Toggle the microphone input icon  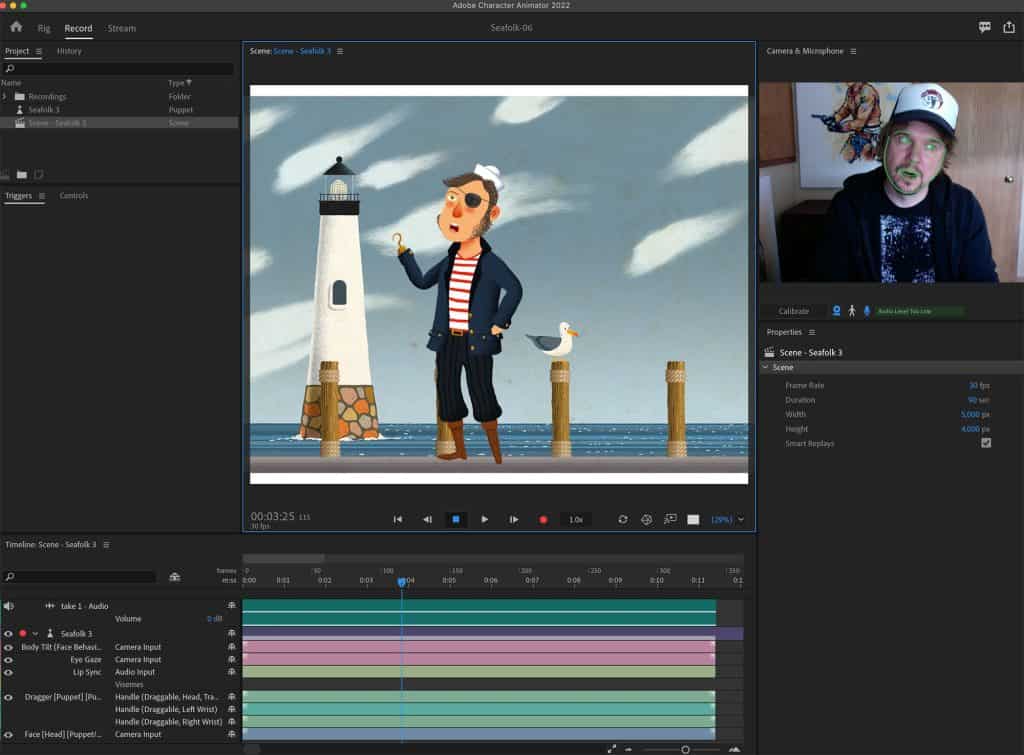click(867, 311)
